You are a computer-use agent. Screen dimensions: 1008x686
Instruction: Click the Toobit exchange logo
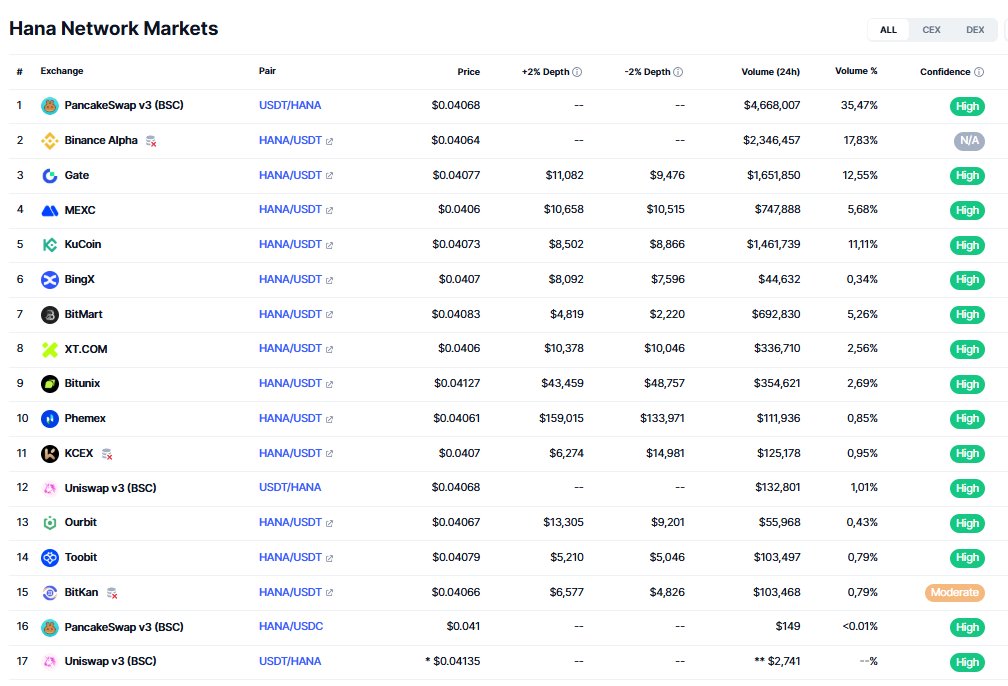coord(50,558)
